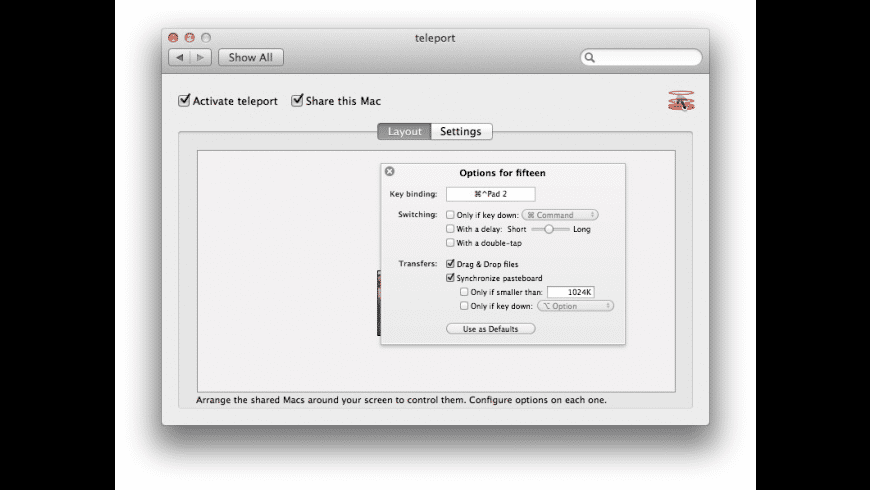Toggle Activate teleport checkbox
The height and width of the screenshot is (490, 870).
[x=184, y=100]
